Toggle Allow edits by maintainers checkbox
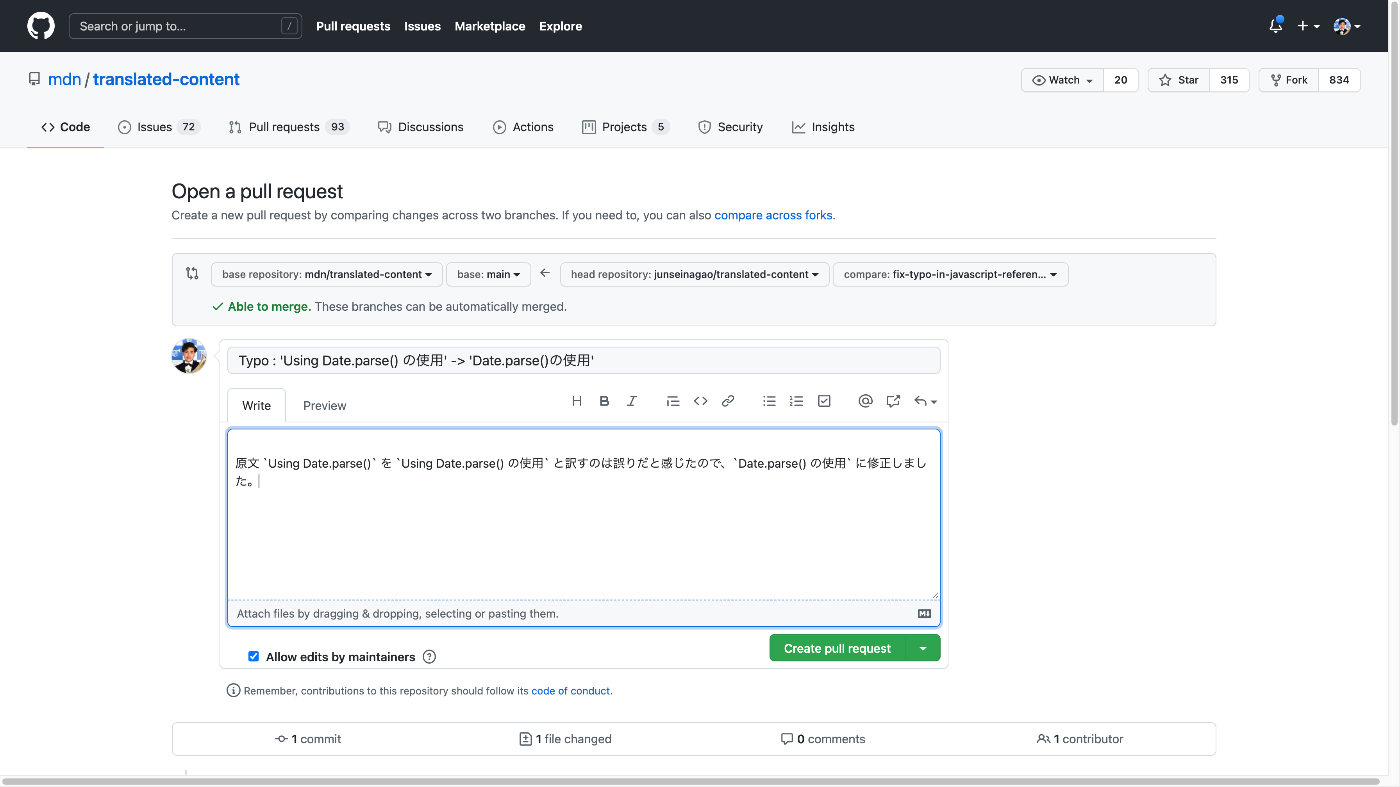 (x=254, y=657)
